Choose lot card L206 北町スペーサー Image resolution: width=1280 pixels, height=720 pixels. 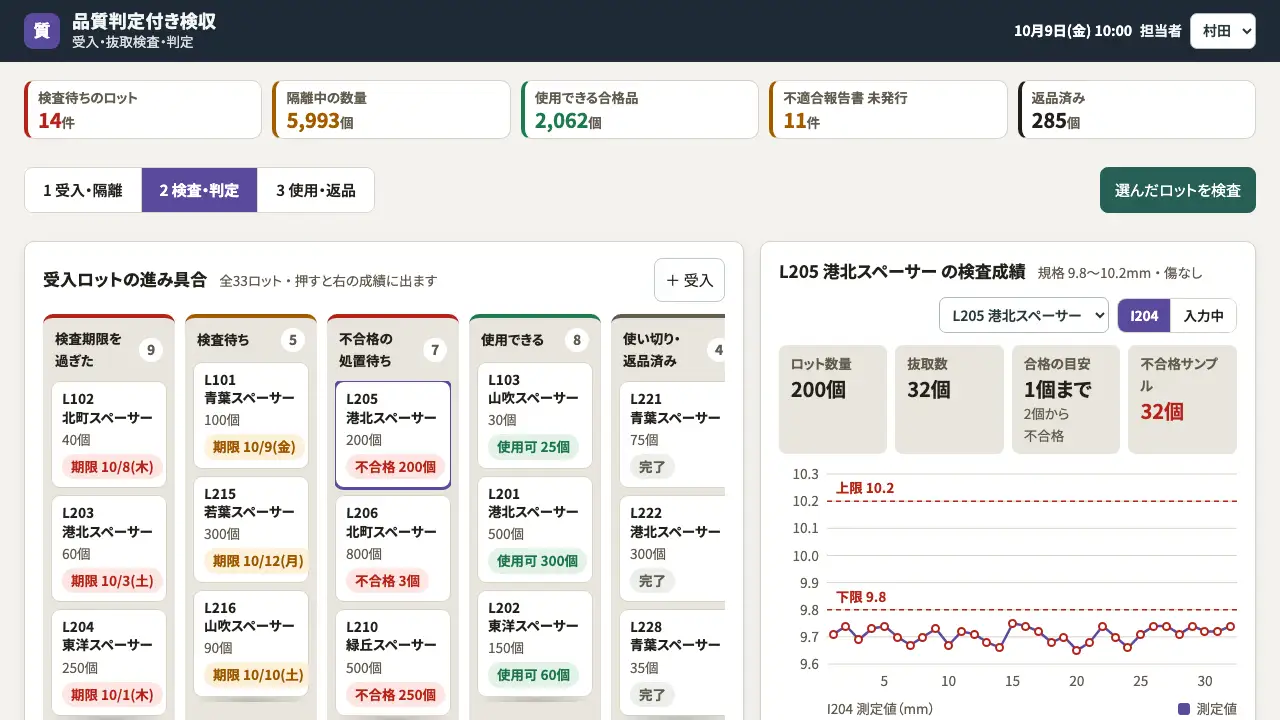(x=393, y=549)
